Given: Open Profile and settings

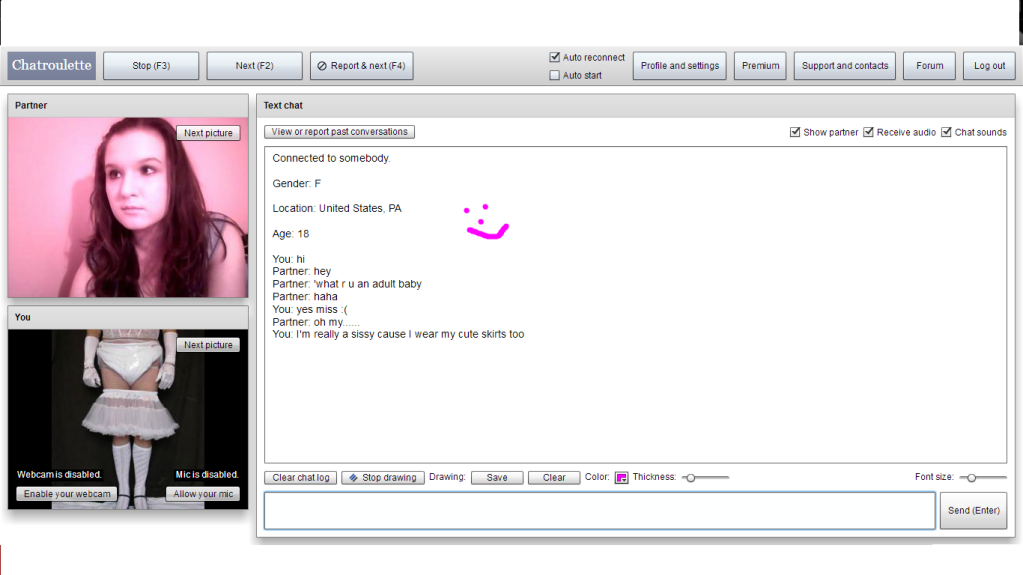Looking at the screenshot, I should tap(679, 65).
